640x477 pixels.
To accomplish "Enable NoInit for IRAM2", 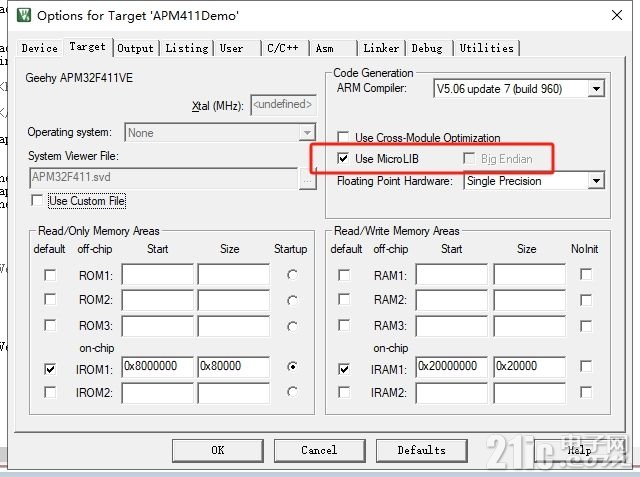I will [x=586, y=393].
